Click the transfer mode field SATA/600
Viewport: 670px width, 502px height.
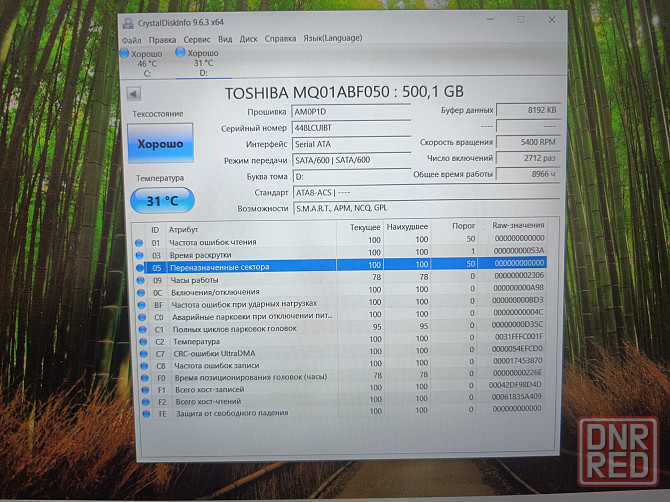(x=351, y=160)
